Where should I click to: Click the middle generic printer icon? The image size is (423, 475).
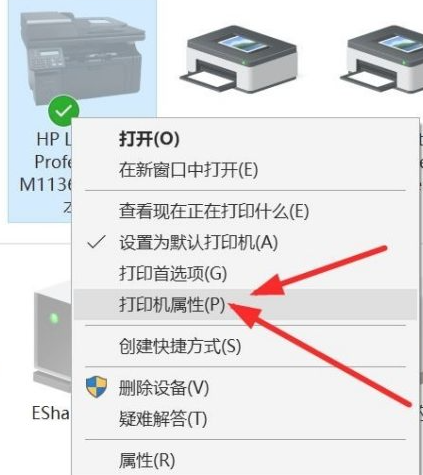[x=239, y=60]
